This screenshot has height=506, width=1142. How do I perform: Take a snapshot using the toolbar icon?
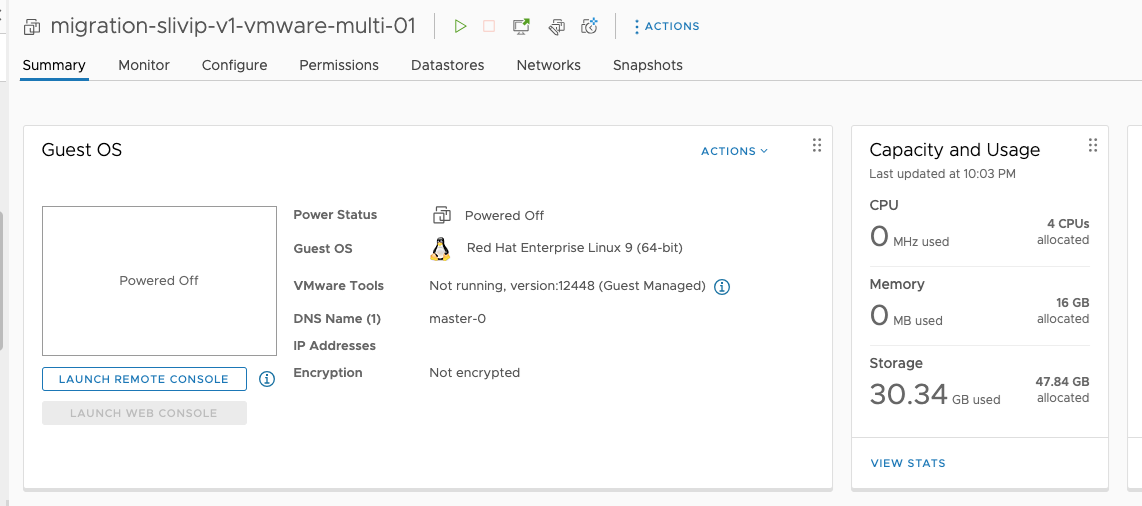click(590, 27)
